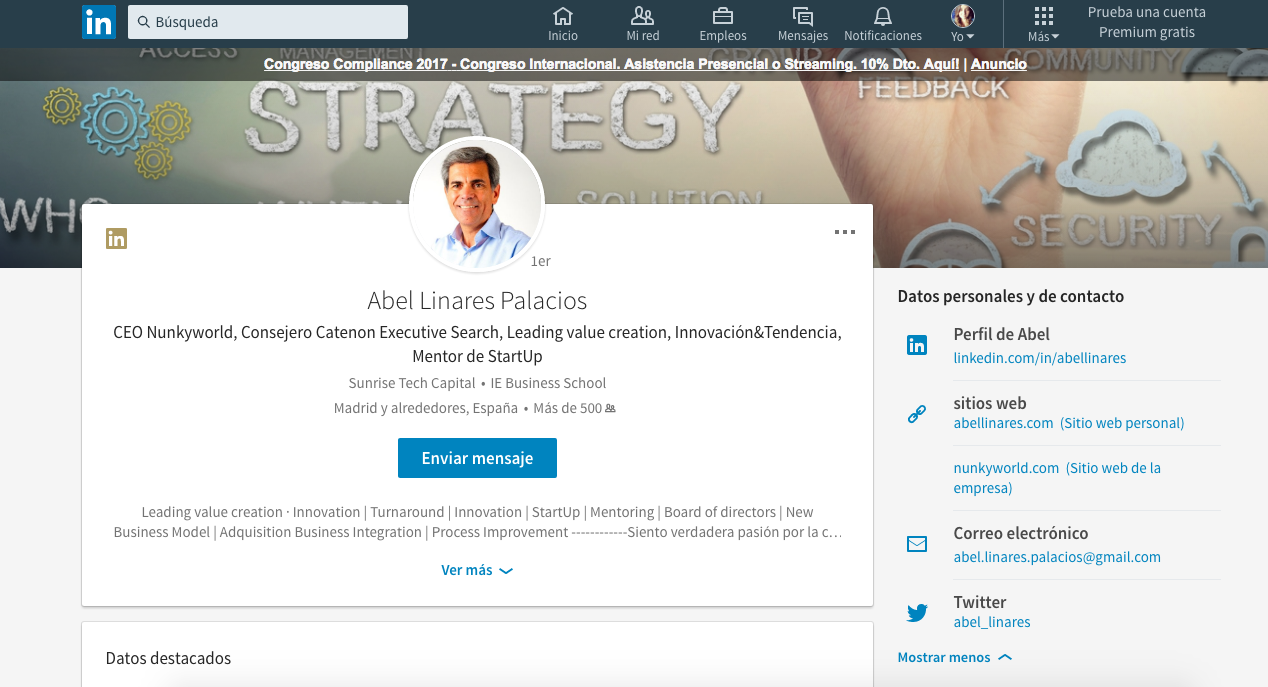This screenshot has width=1268, height=687.
Task: Open the three-dot profile options menu
Action: point(845,232)
